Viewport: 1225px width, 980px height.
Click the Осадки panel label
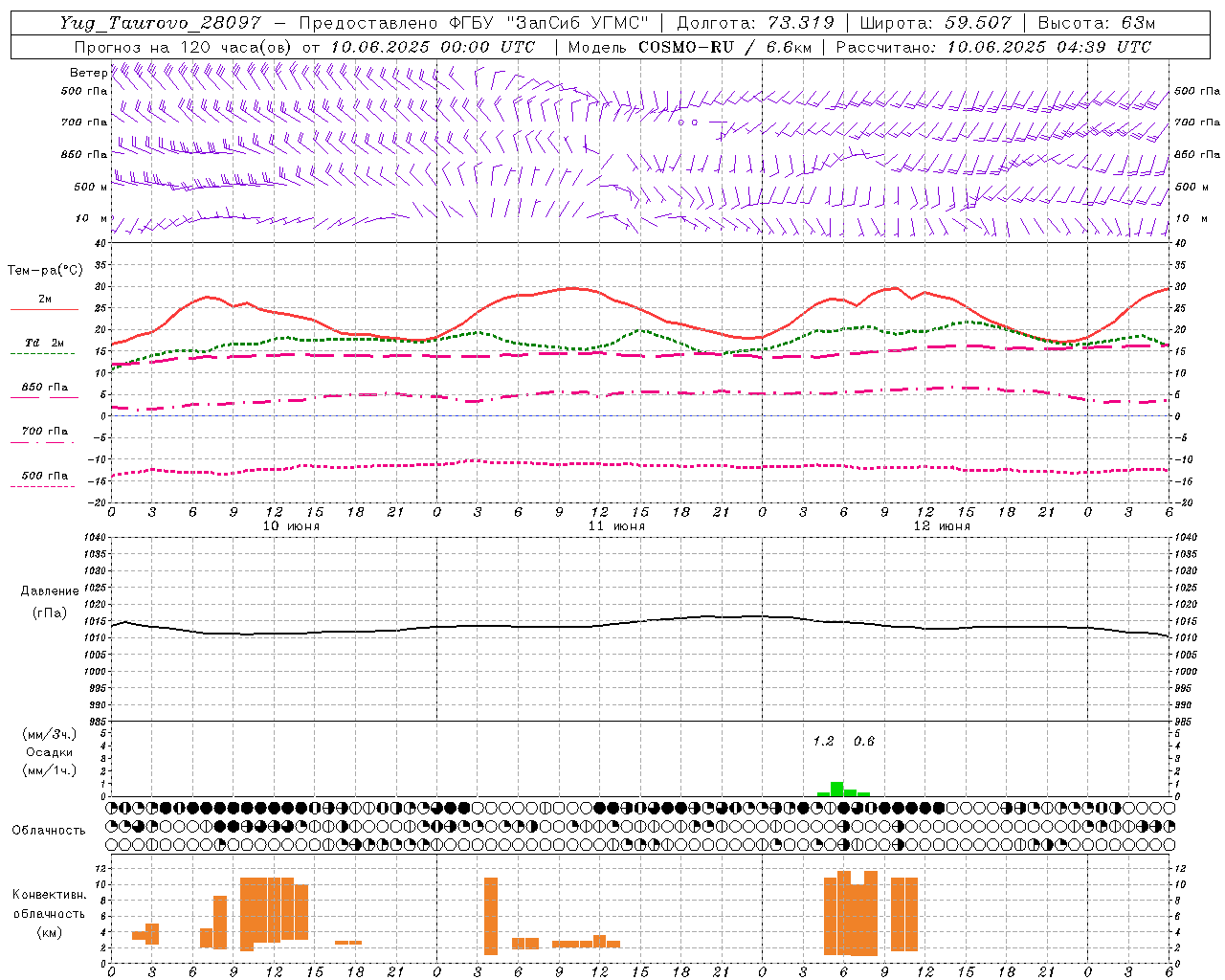pos(49,752)
